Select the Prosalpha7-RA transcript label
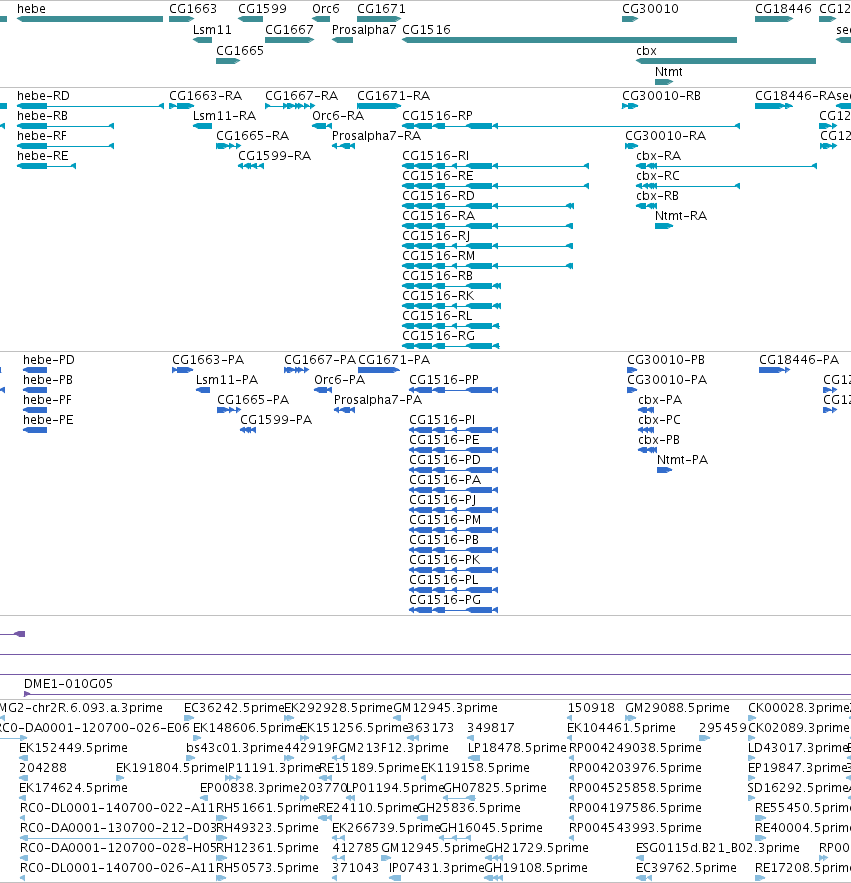 pyautogui.click(x=376, y=136)
